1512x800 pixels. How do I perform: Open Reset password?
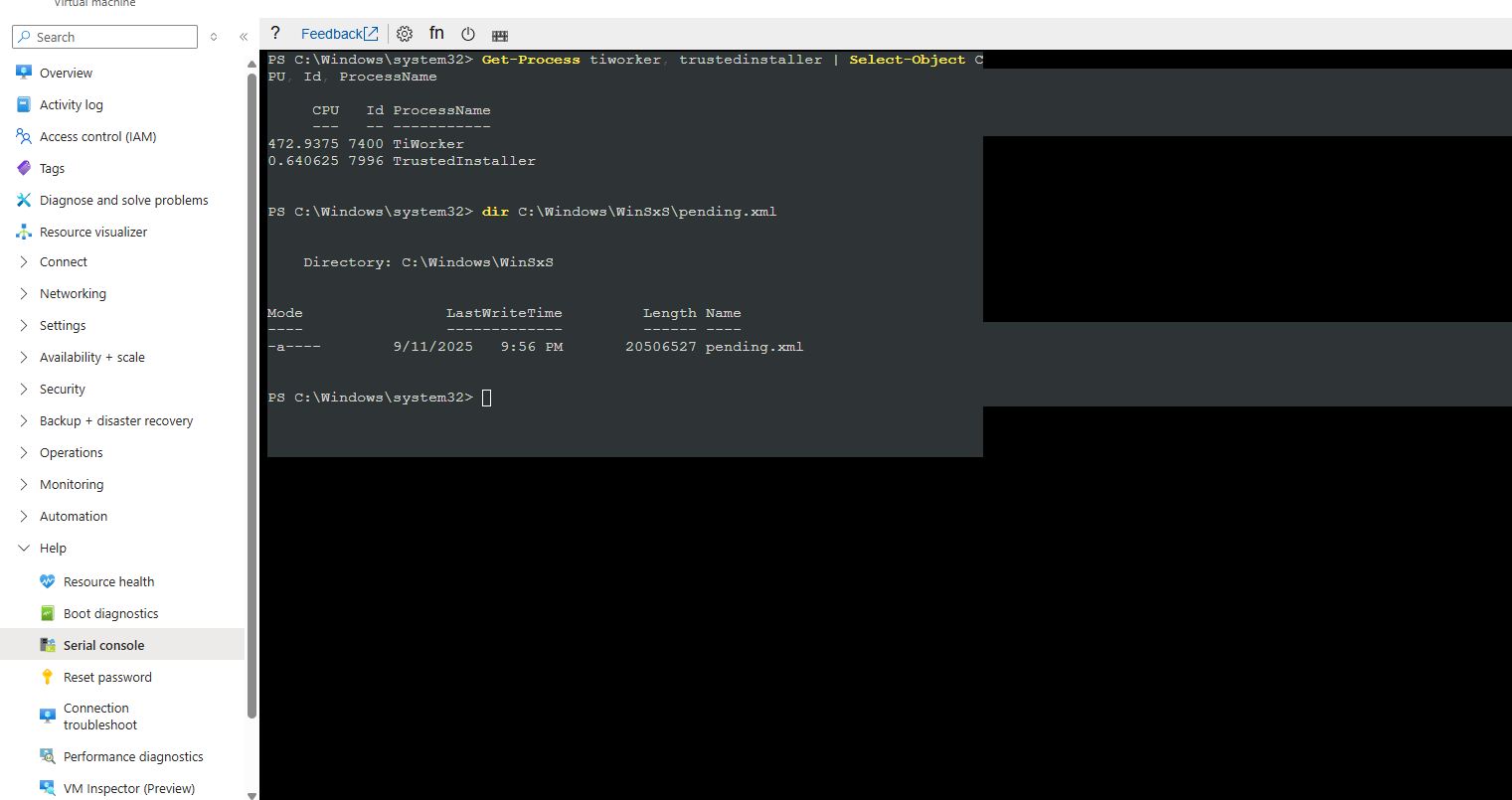tap(107, 677)
